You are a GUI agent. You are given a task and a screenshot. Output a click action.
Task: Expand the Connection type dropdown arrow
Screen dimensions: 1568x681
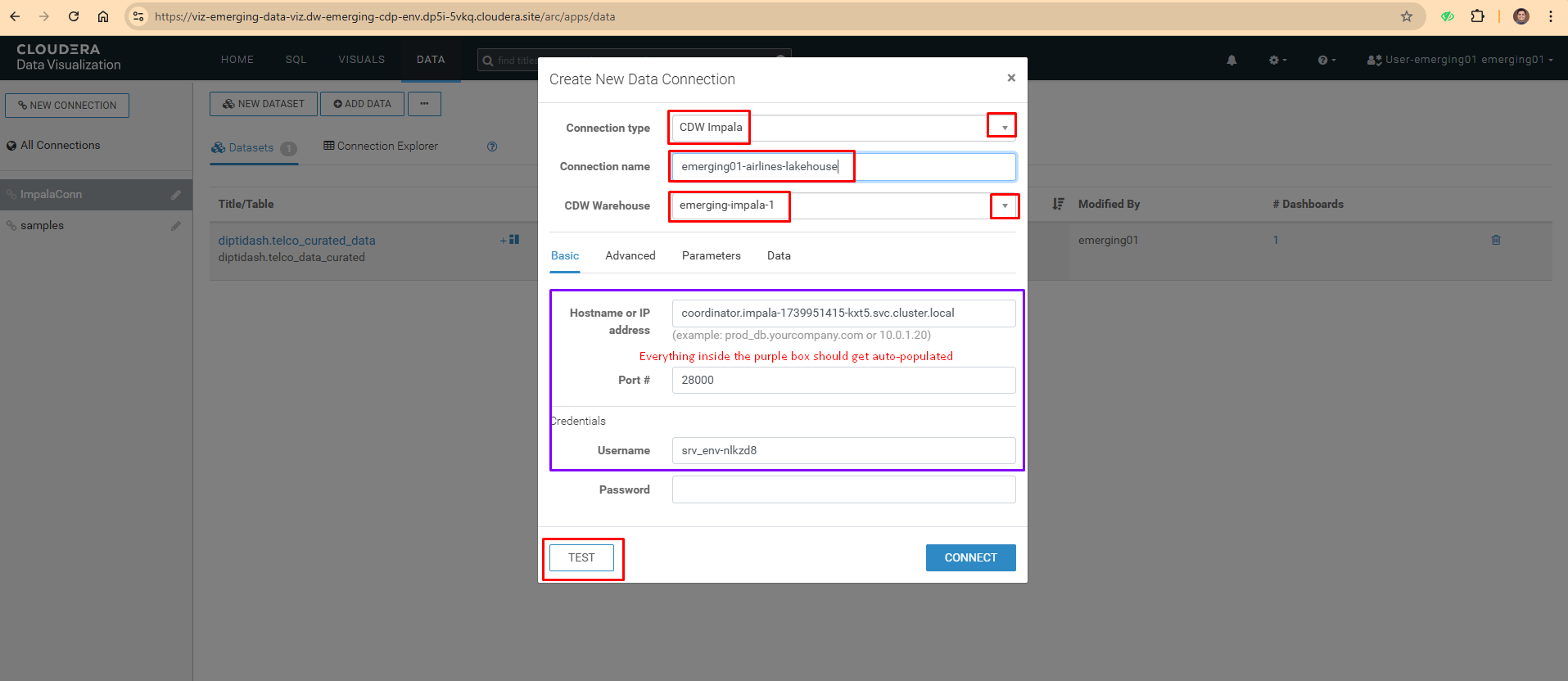(1005, 128)
